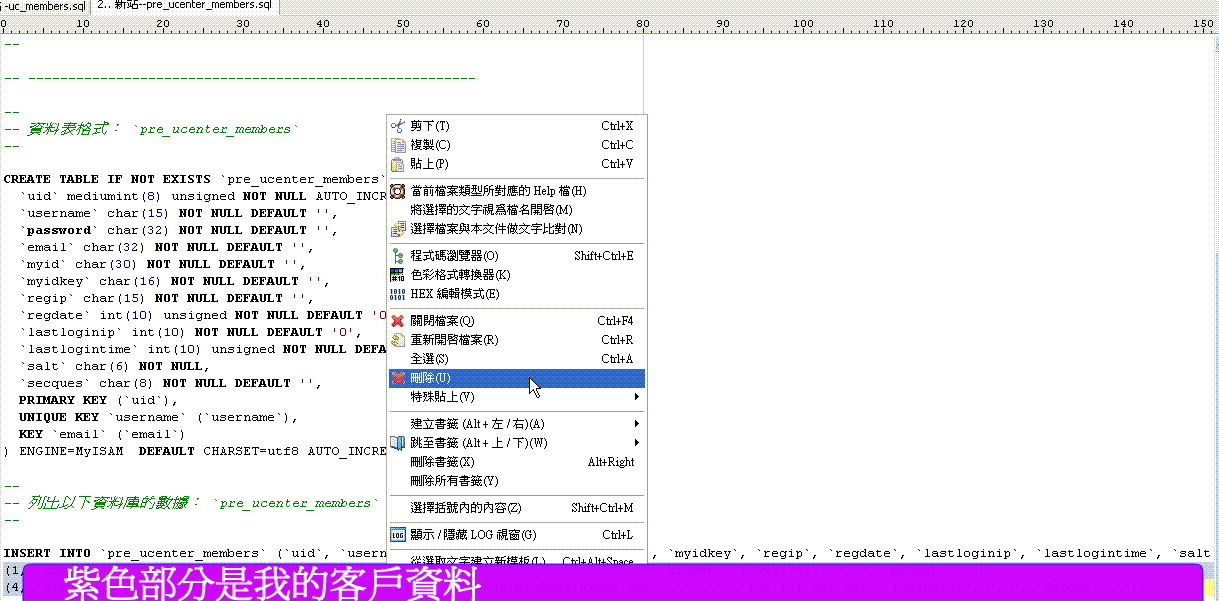Click the `secques` char(8) line
Screen dimensions: 1219x601
(172, 383)
